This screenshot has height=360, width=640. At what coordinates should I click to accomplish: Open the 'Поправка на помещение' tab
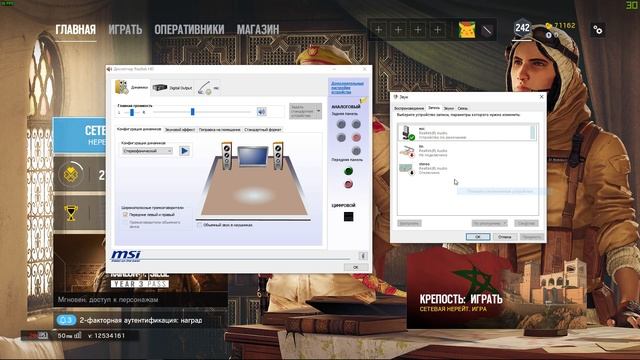pos(219,130)
